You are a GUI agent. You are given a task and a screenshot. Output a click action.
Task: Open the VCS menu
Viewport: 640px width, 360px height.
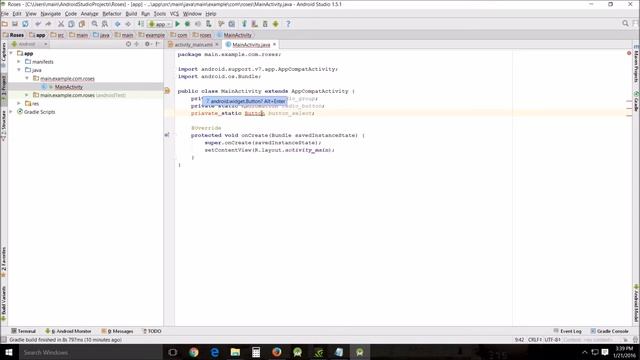(x=174, y=13)
